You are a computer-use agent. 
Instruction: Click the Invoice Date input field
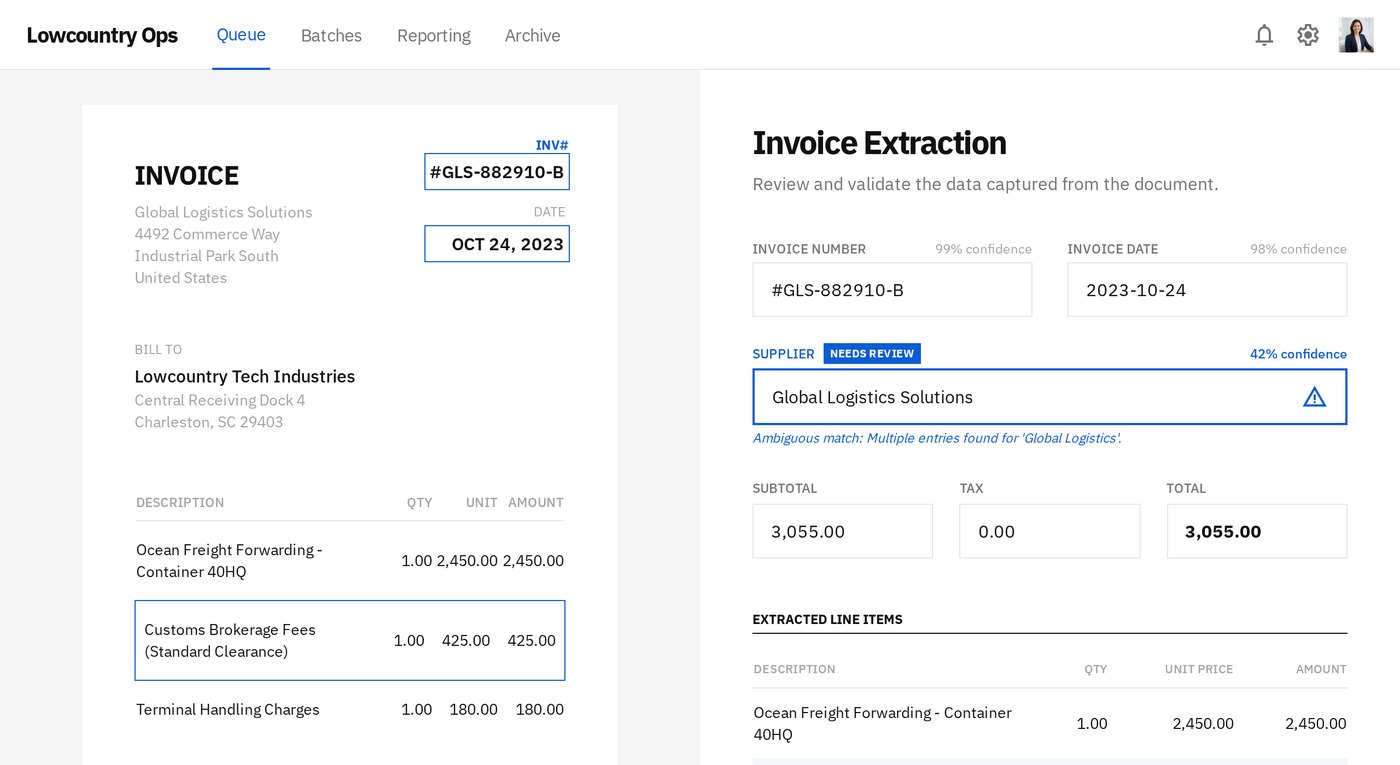coord(1207,290)
